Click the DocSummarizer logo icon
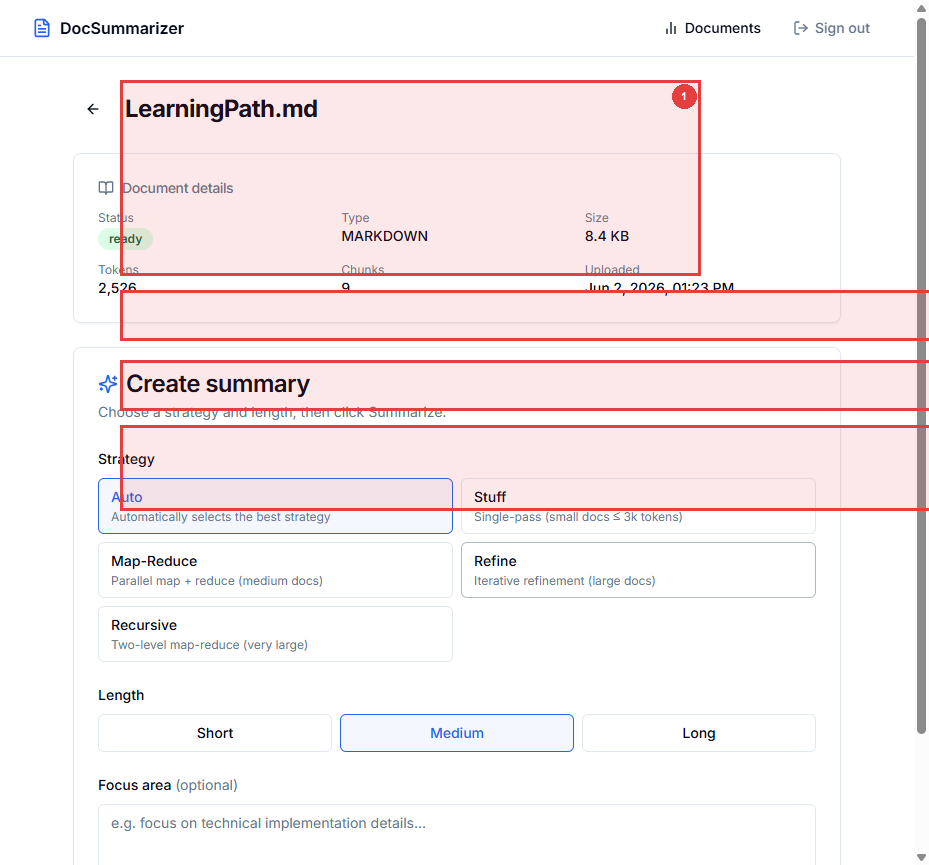 coord(41,28)
